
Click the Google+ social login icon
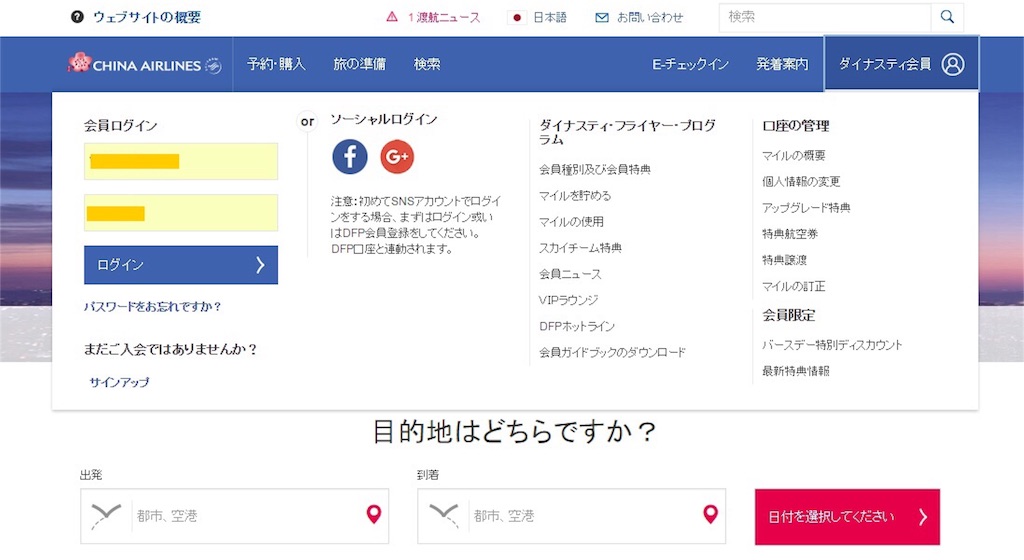tap(397, 157)
